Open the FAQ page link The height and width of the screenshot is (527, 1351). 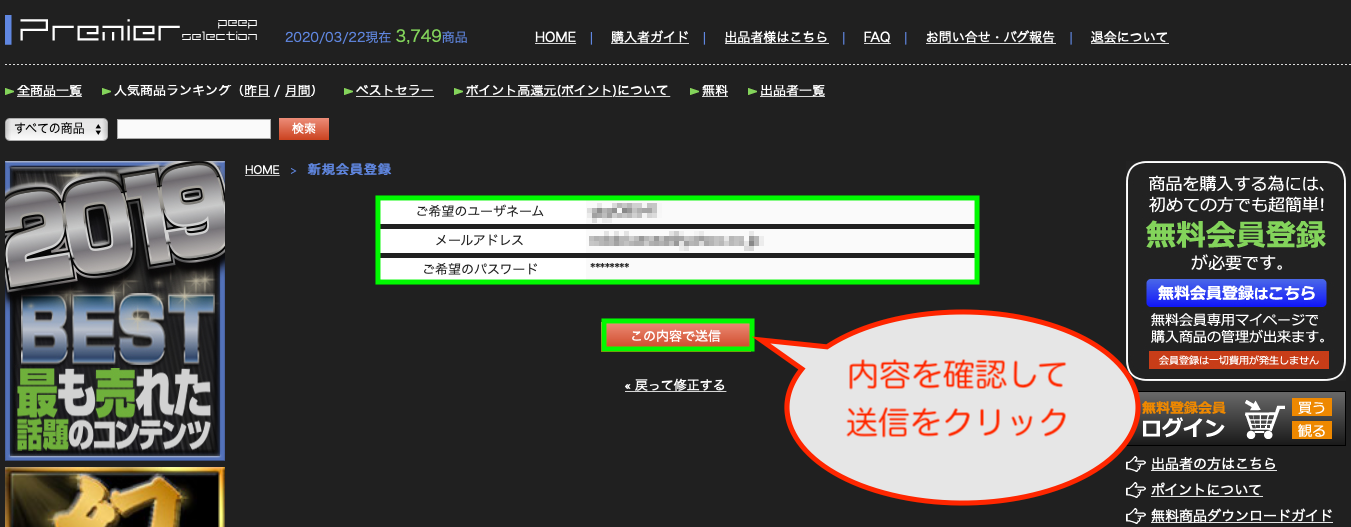point(877,37)
